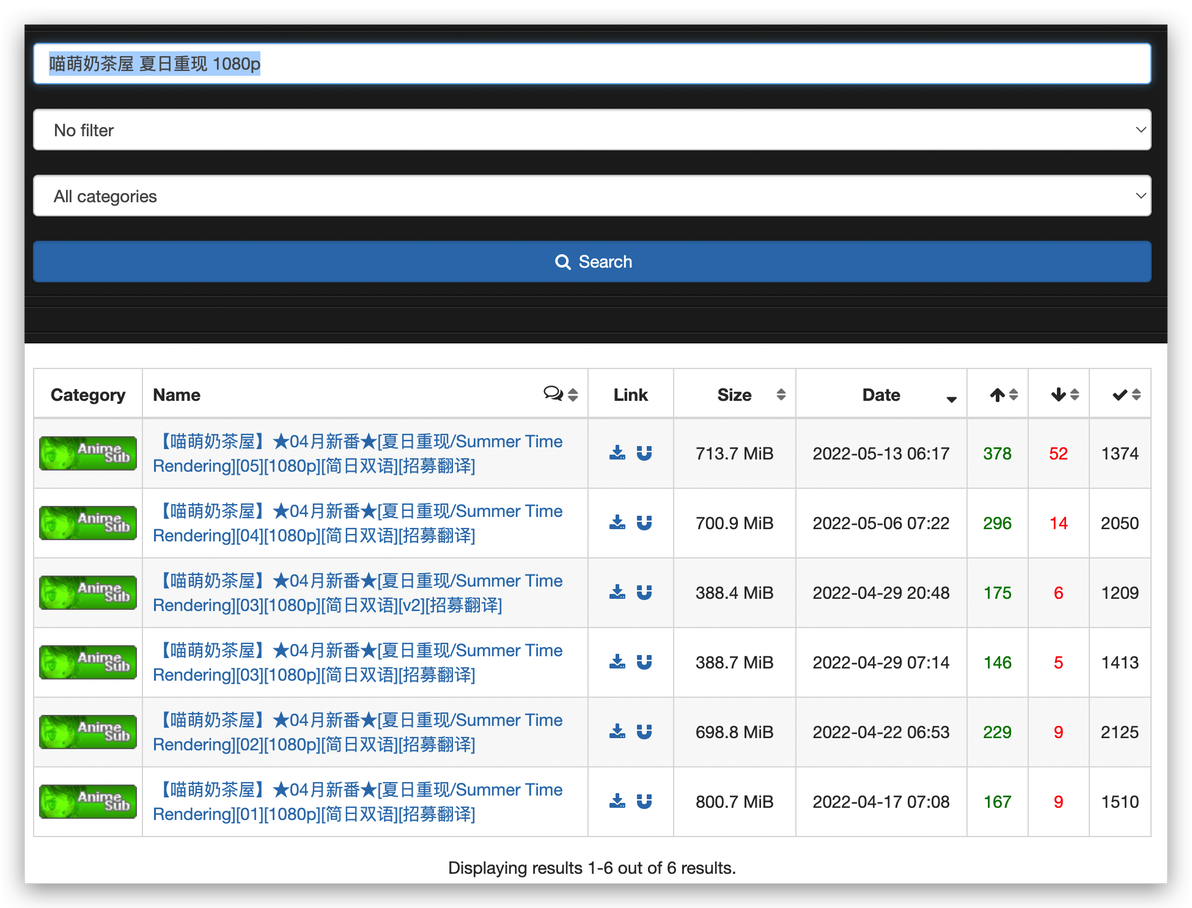Open magnet link for episode 02

[644, 732]
